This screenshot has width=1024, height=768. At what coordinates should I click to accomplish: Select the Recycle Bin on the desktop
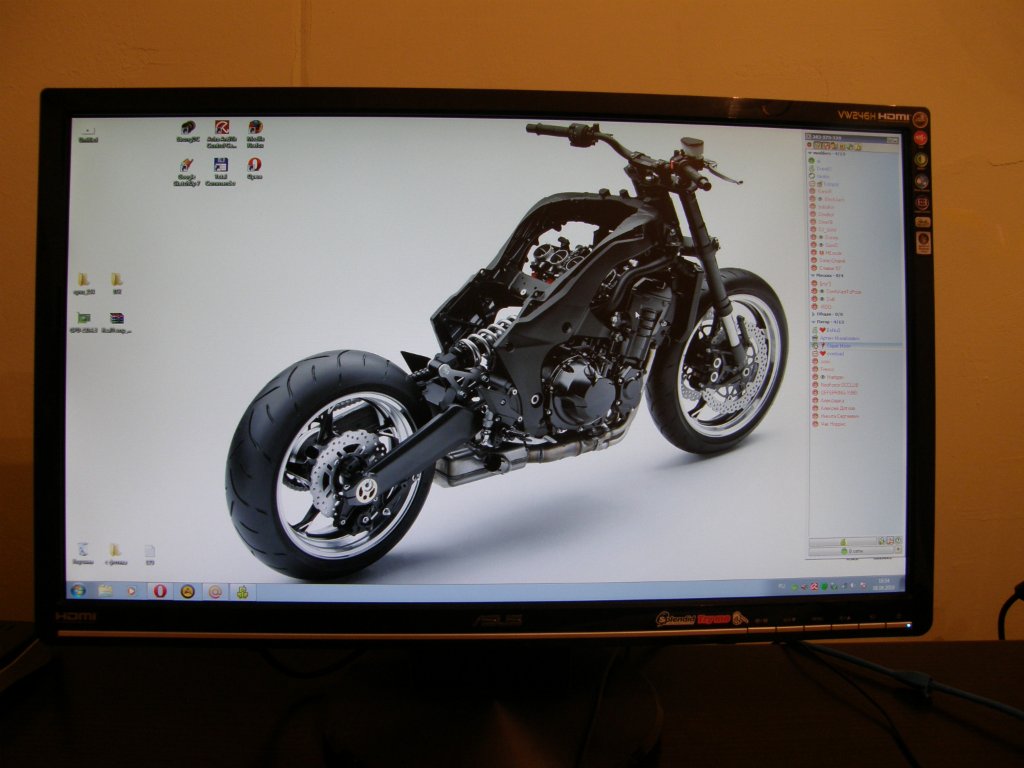click(83, 551)
